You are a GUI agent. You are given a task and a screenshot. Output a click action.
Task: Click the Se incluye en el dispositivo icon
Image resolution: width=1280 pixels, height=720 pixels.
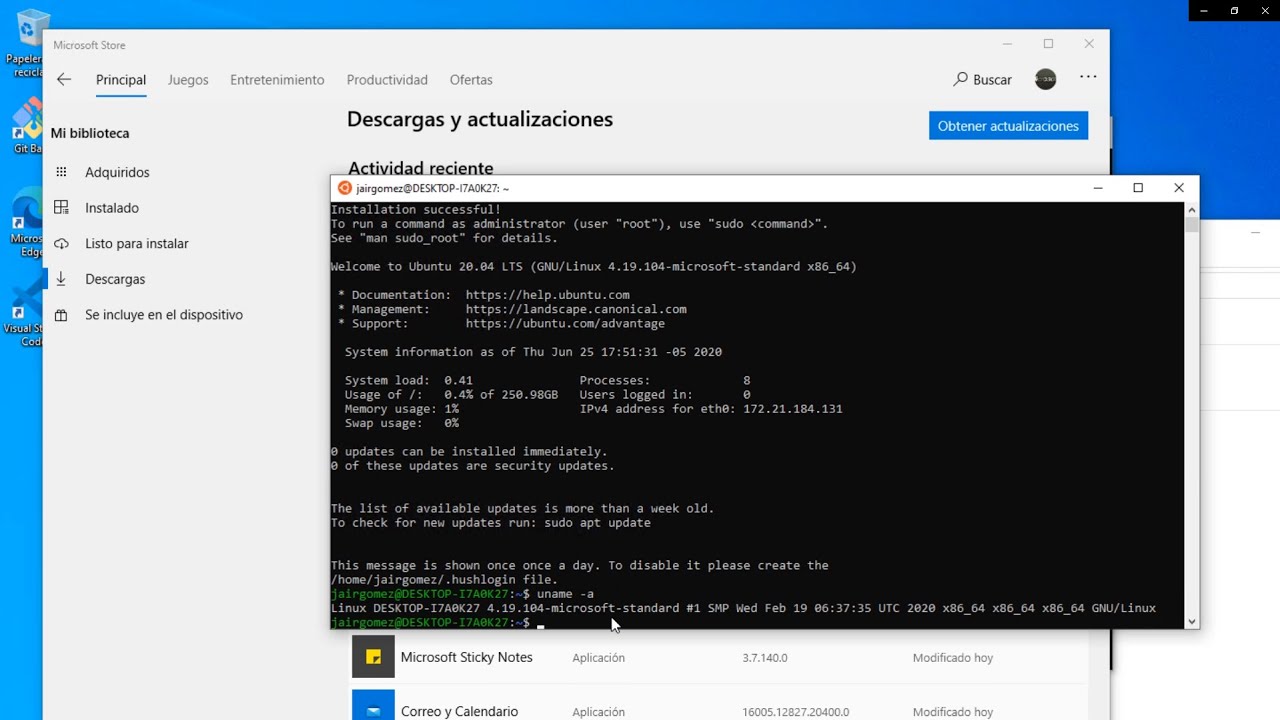pos(61,315)
